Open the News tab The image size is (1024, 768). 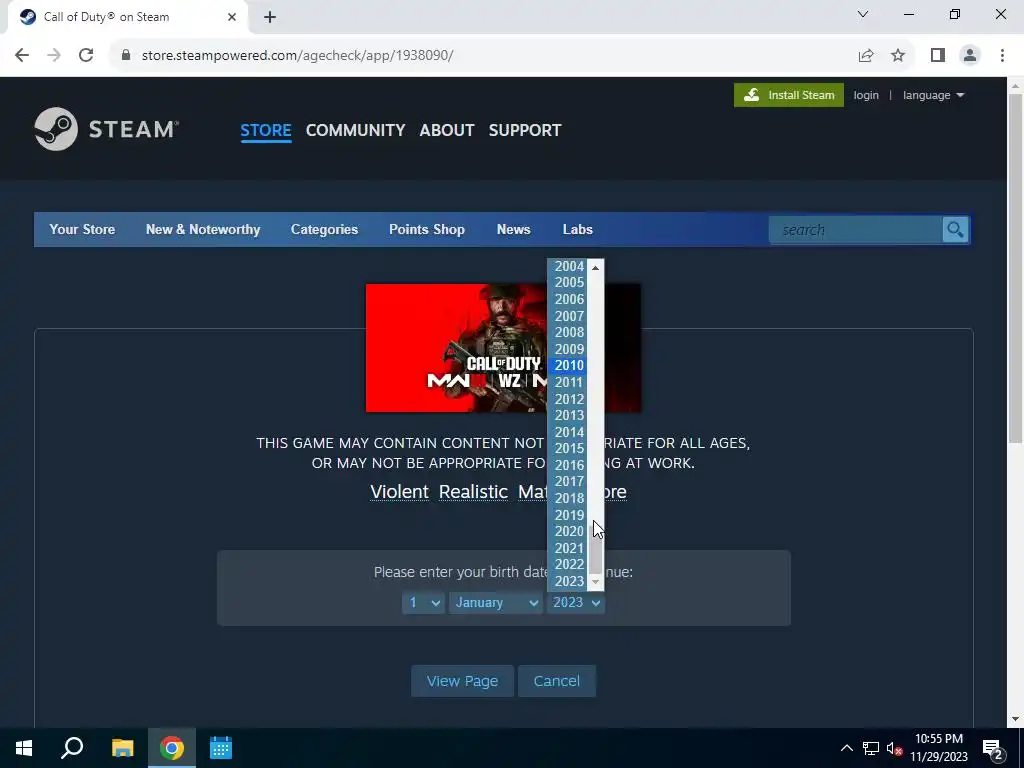(x=513, y=229)
